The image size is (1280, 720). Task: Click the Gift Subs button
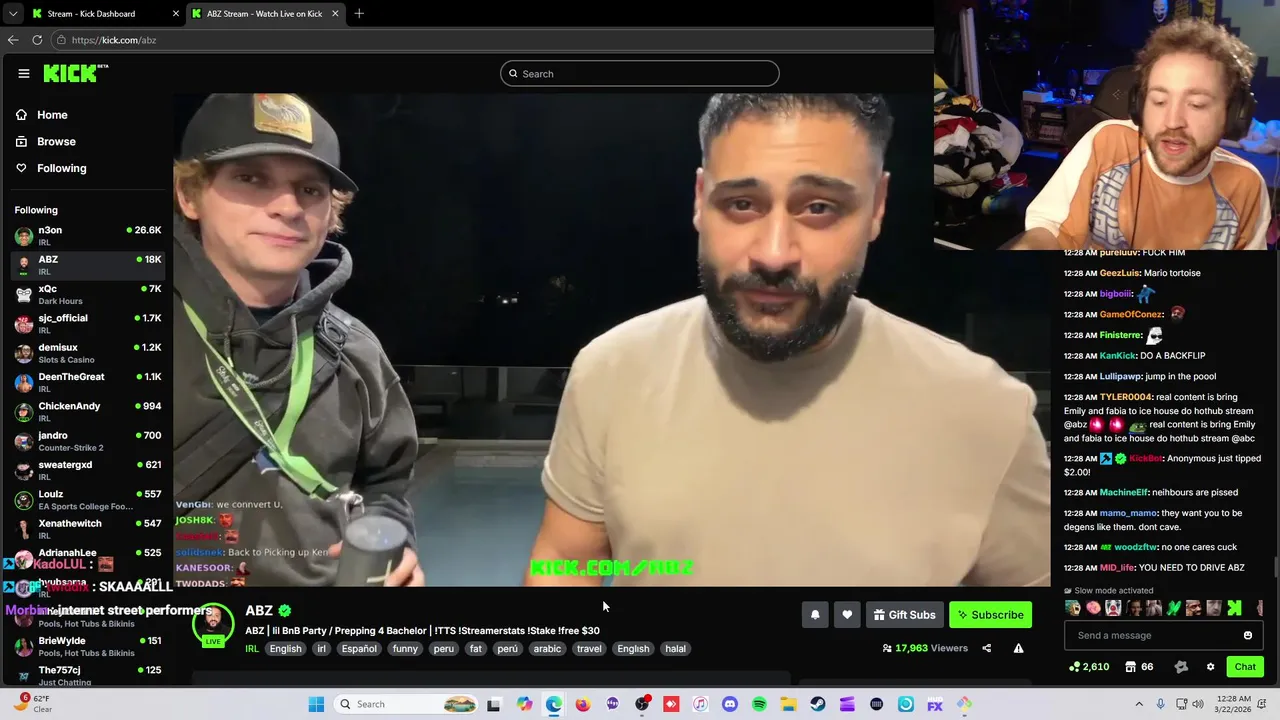click(904, 615)
